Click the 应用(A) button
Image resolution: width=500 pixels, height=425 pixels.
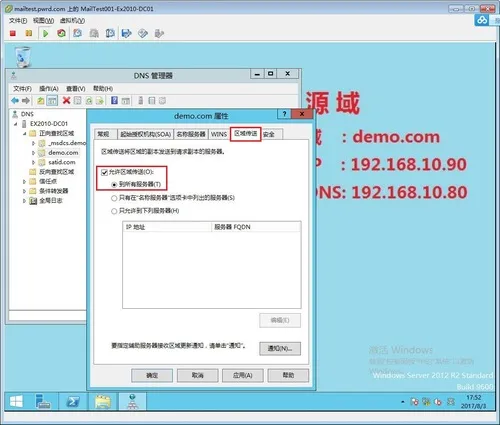243,375
